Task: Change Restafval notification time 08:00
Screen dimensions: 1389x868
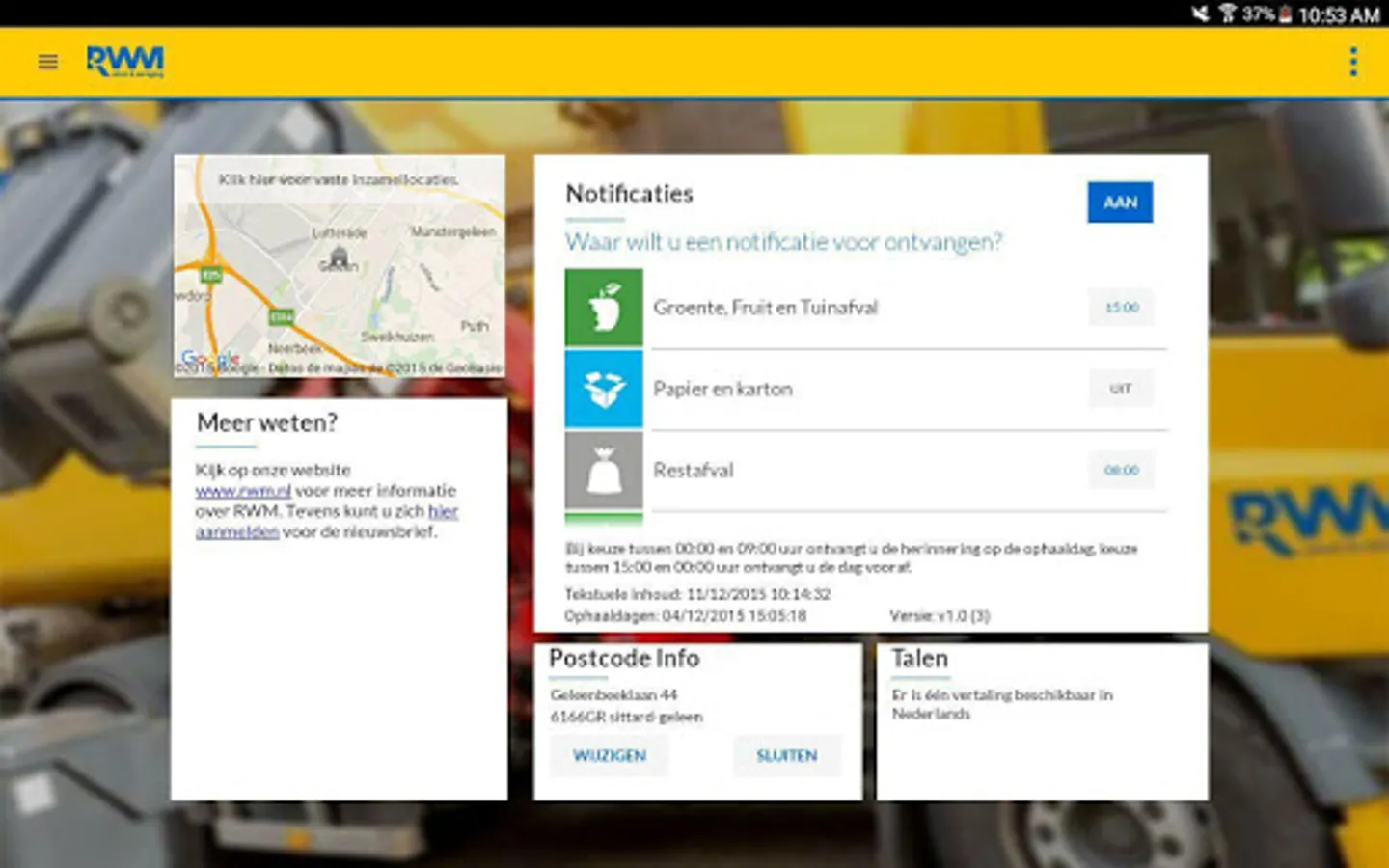Action: coord(1121,470)
